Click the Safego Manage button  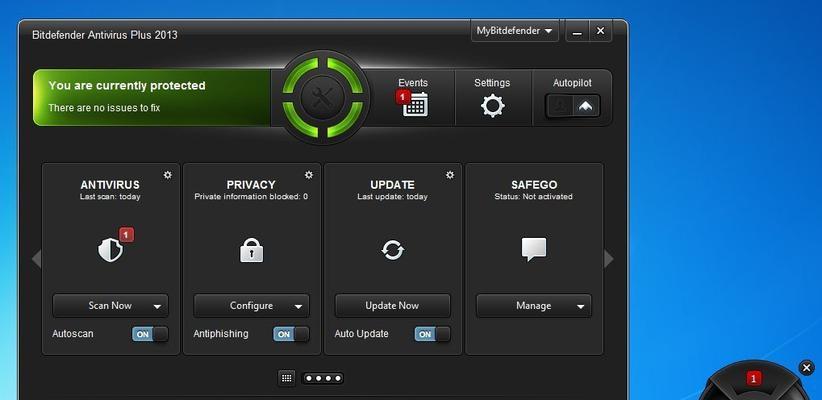click(534, 306)
